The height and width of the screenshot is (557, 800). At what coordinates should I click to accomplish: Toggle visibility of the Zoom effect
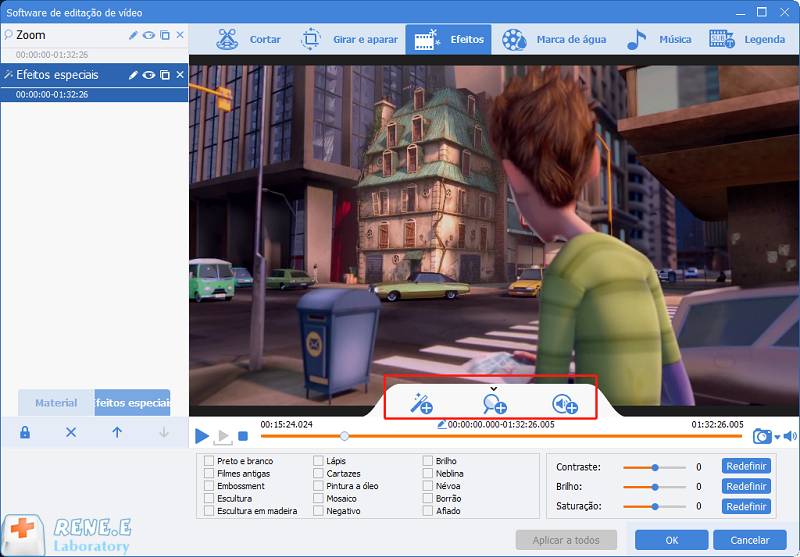click(148, 35)
